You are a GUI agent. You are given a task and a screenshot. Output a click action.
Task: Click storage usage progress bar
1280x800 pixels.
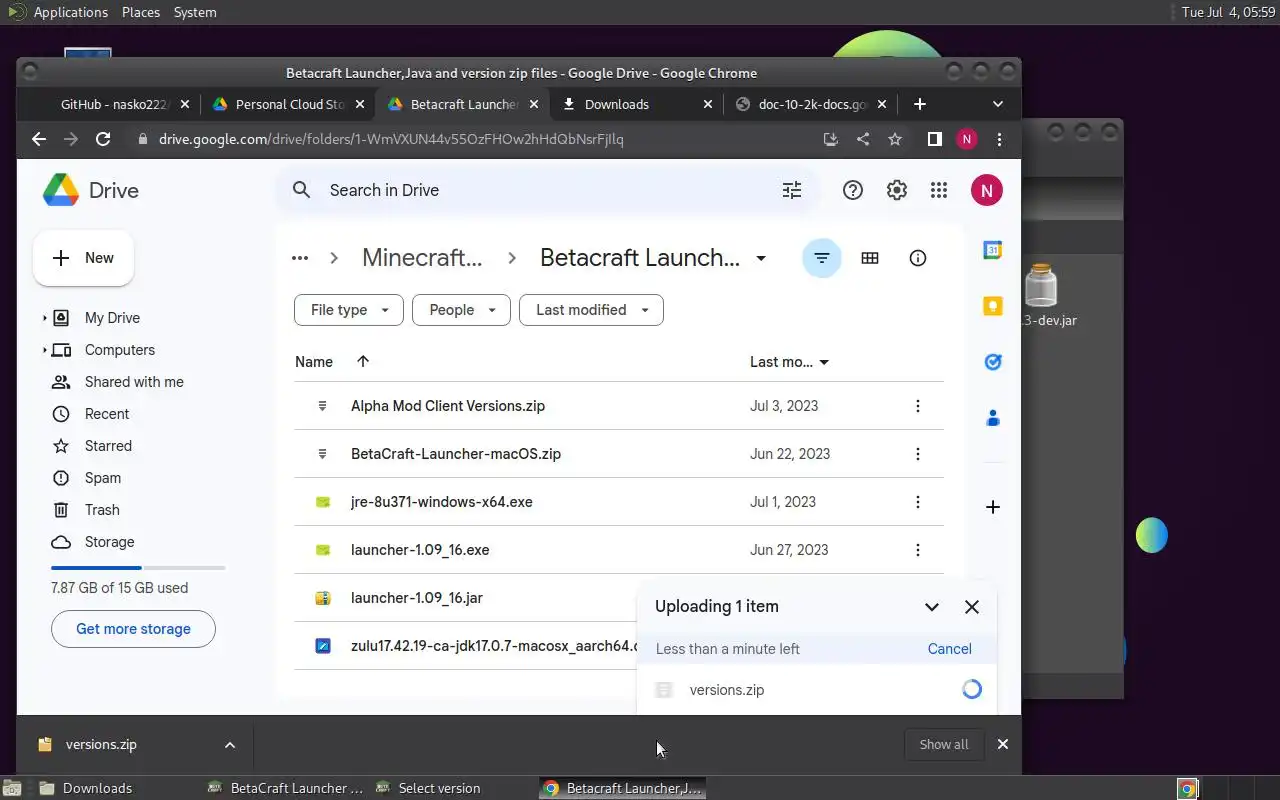(138, 568)
